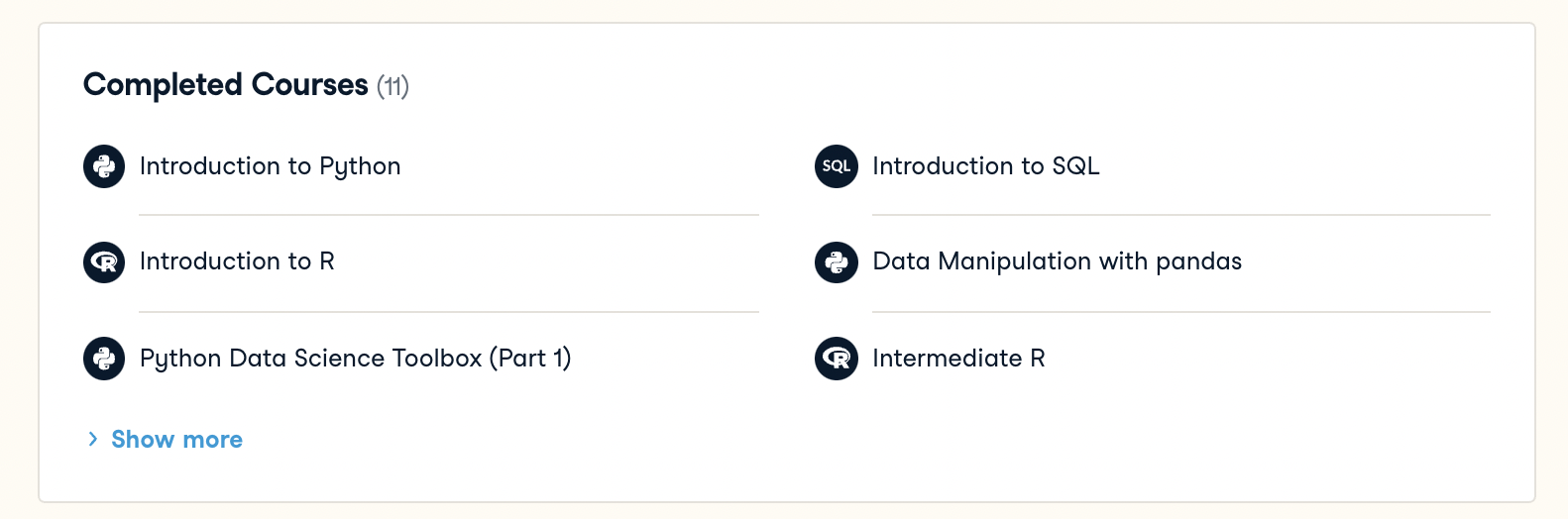Click the divider line below Introduction to SQL
The image size is (1568, 519).
(1180, 215)
